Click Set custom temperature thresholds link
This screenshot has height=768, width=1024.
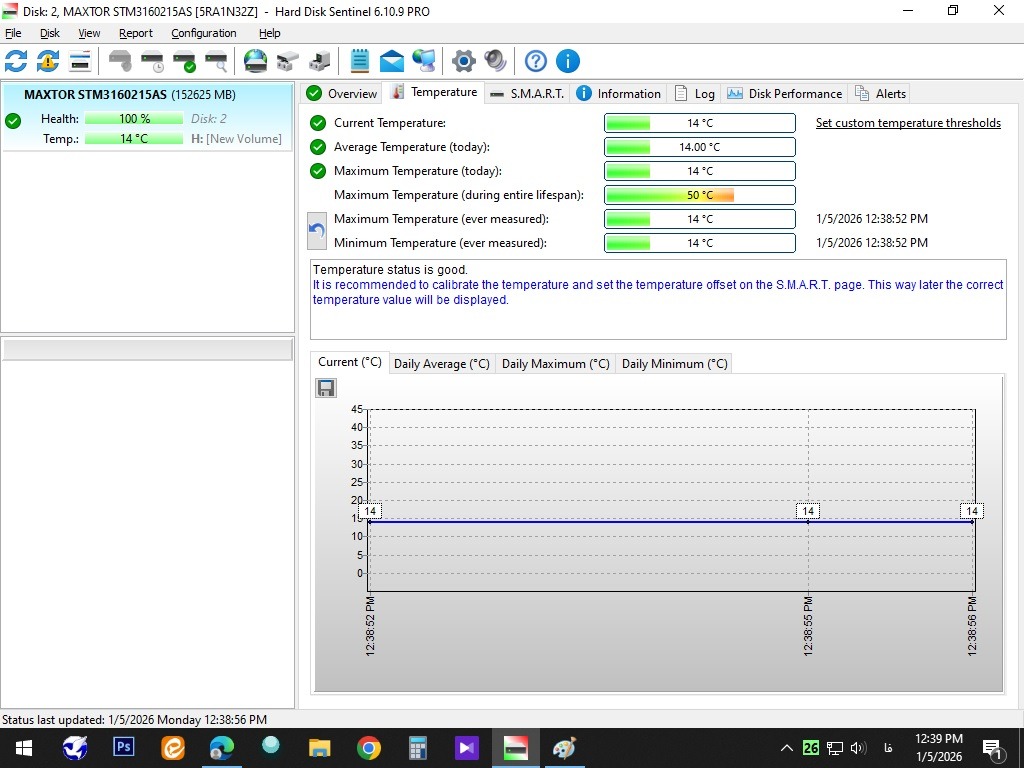coord(908,123)
